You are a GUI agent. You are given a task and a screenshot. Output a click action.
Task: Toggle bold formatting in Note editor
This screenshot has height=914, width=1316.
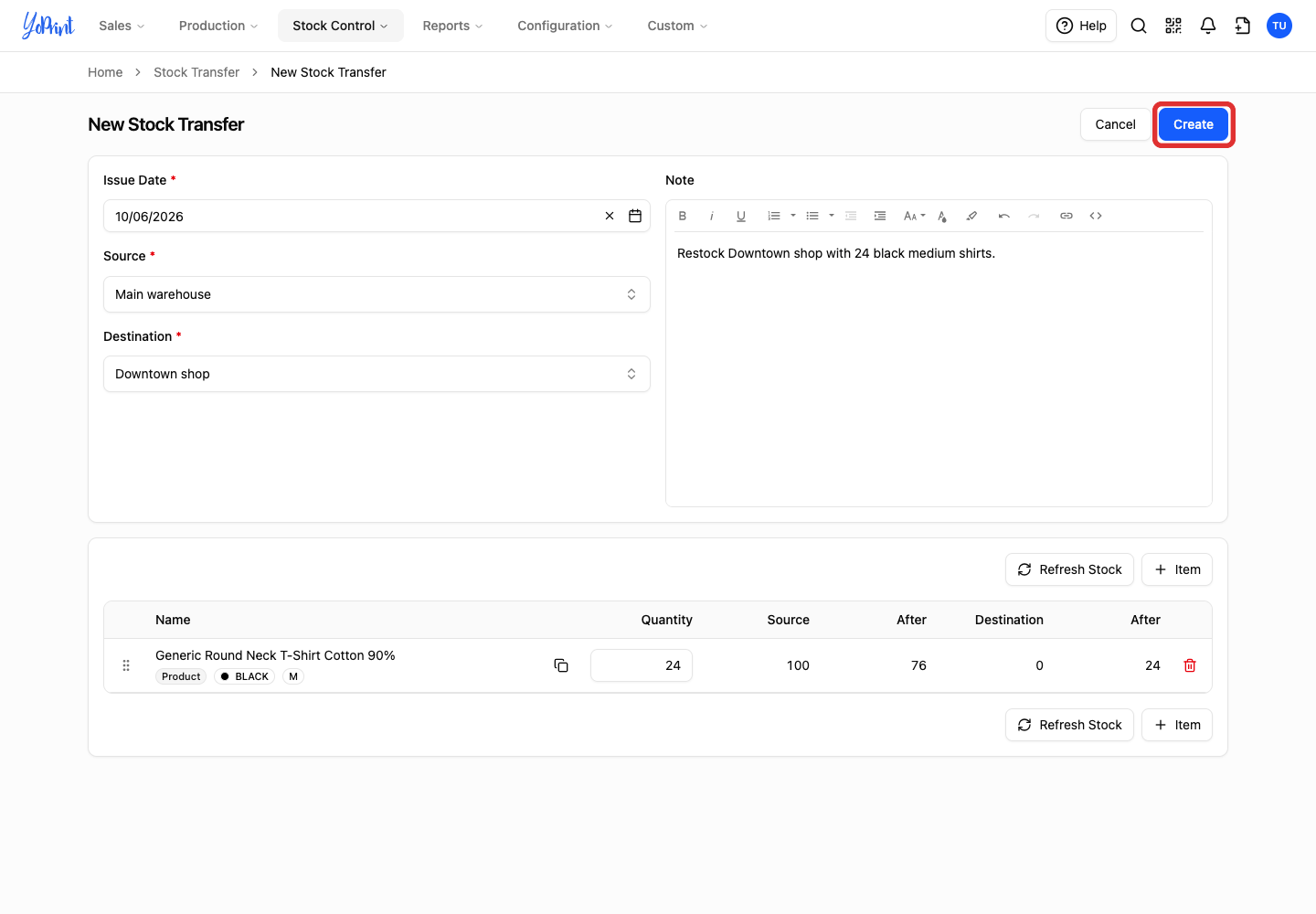[x=683, y=216]
